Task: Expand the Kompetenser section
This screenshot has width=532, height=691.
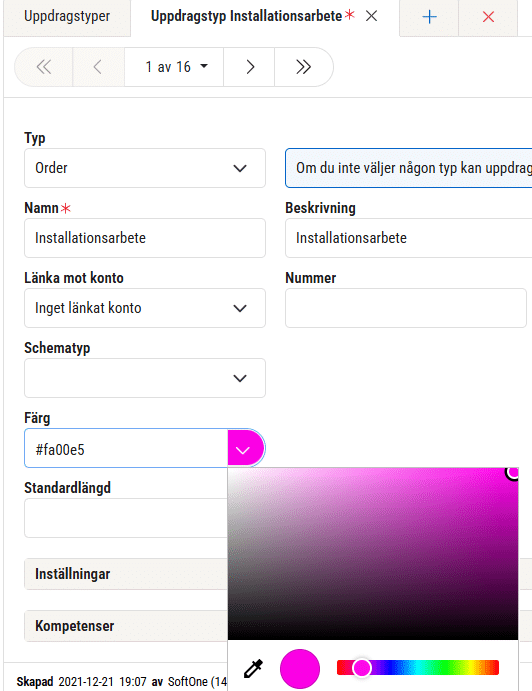Action: (x=126, y=626)
